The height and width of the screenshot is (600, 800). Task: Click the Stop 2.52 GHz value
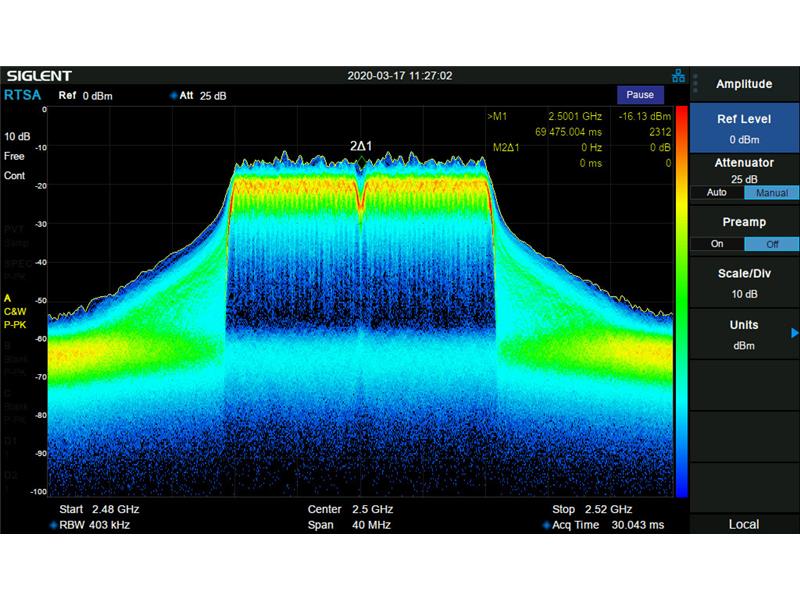point(592,509)
